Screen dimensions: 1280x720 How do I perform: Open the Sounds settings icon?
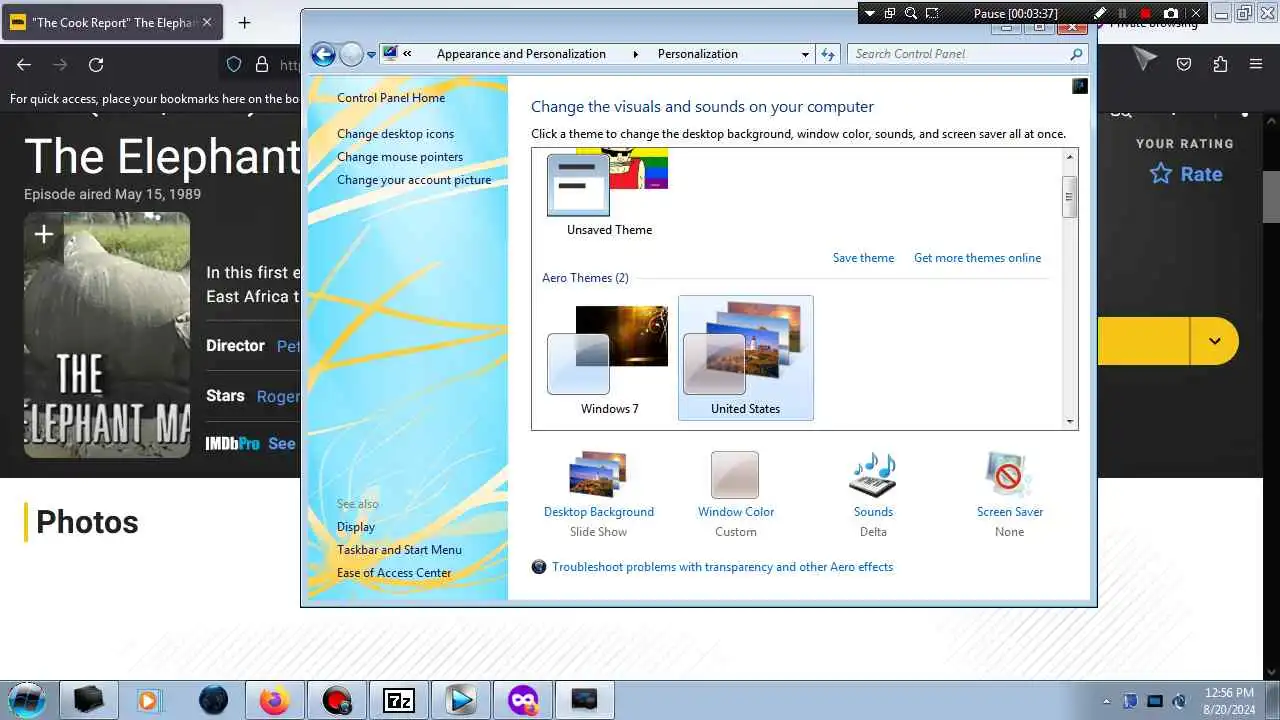coord(873,474)
